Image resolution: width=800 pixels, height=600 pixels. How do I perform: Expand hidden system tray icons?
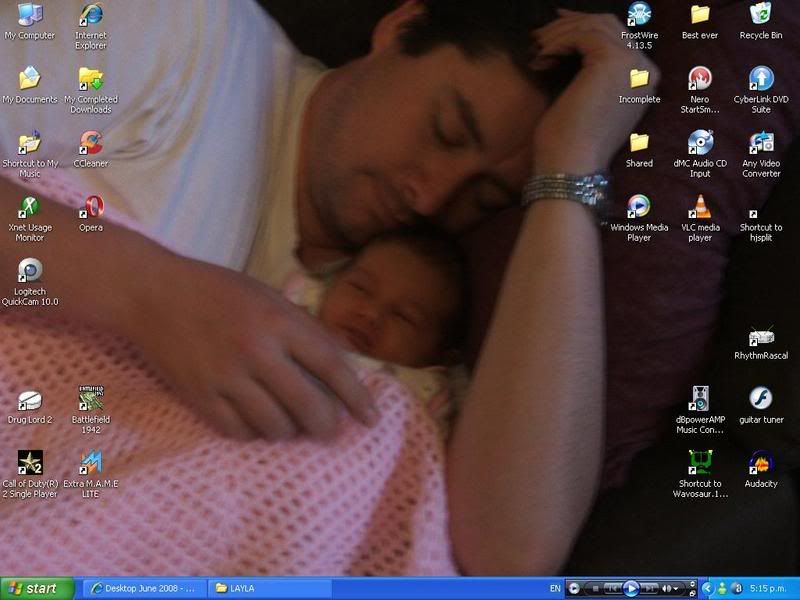(x=707, y=588)
